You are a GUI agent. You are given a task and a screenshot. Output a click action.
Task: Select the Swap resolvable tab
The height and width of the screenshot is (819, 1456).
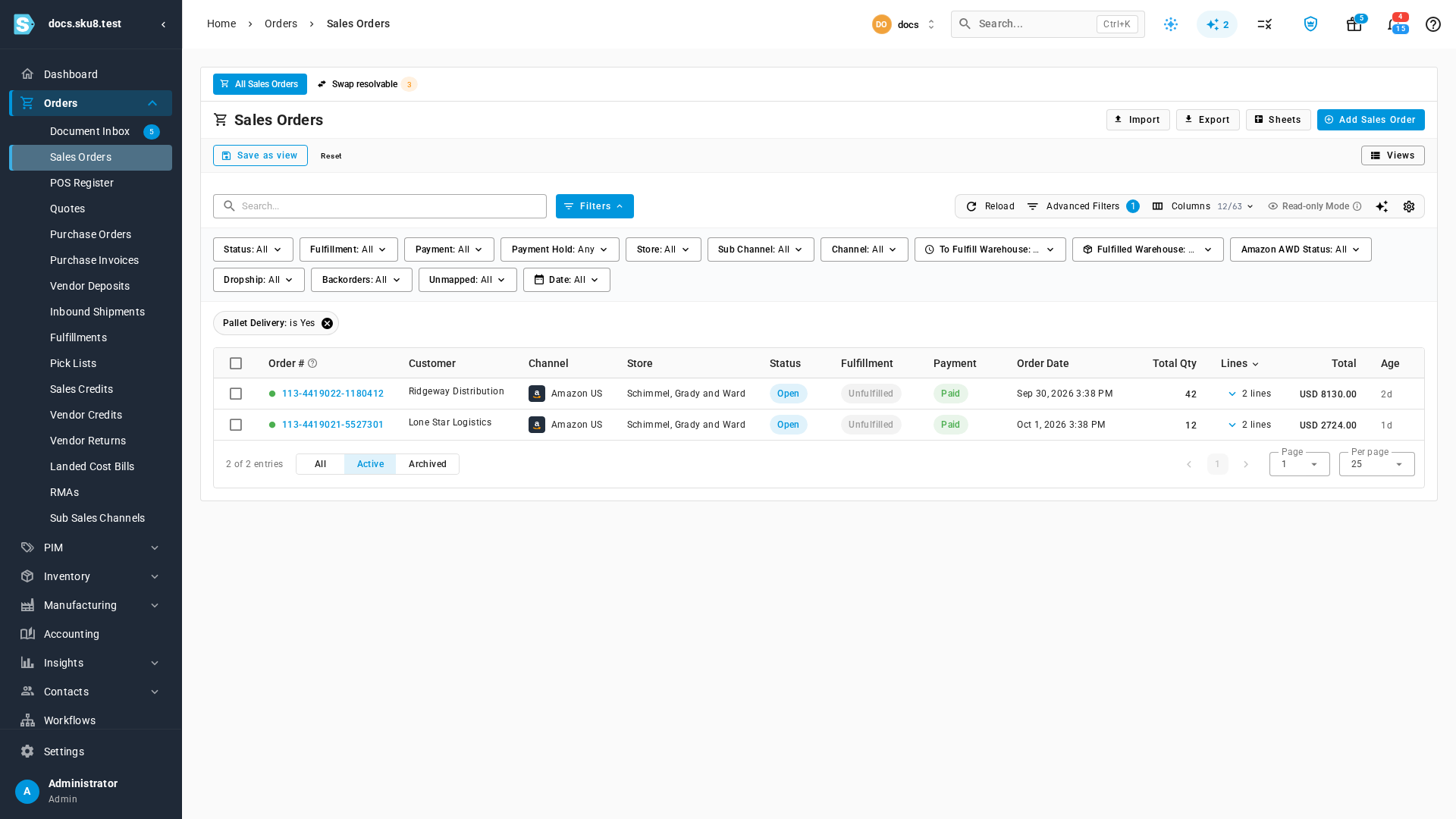(x=366, y=84)
